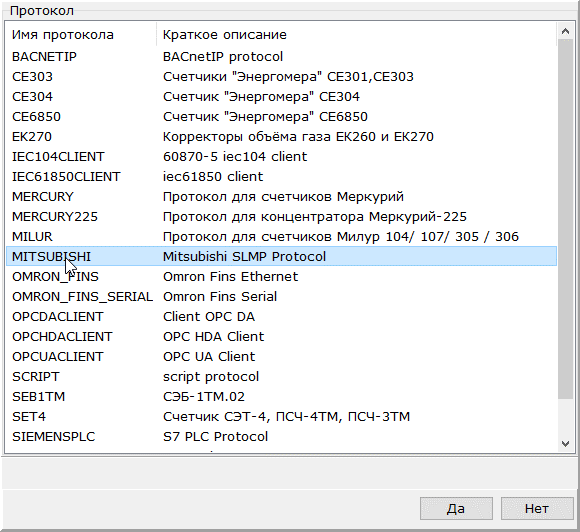The height and width of the screenshot is (532, 580).
Task: Select the CE6850 protocol entry
Action: click(281, 117)
